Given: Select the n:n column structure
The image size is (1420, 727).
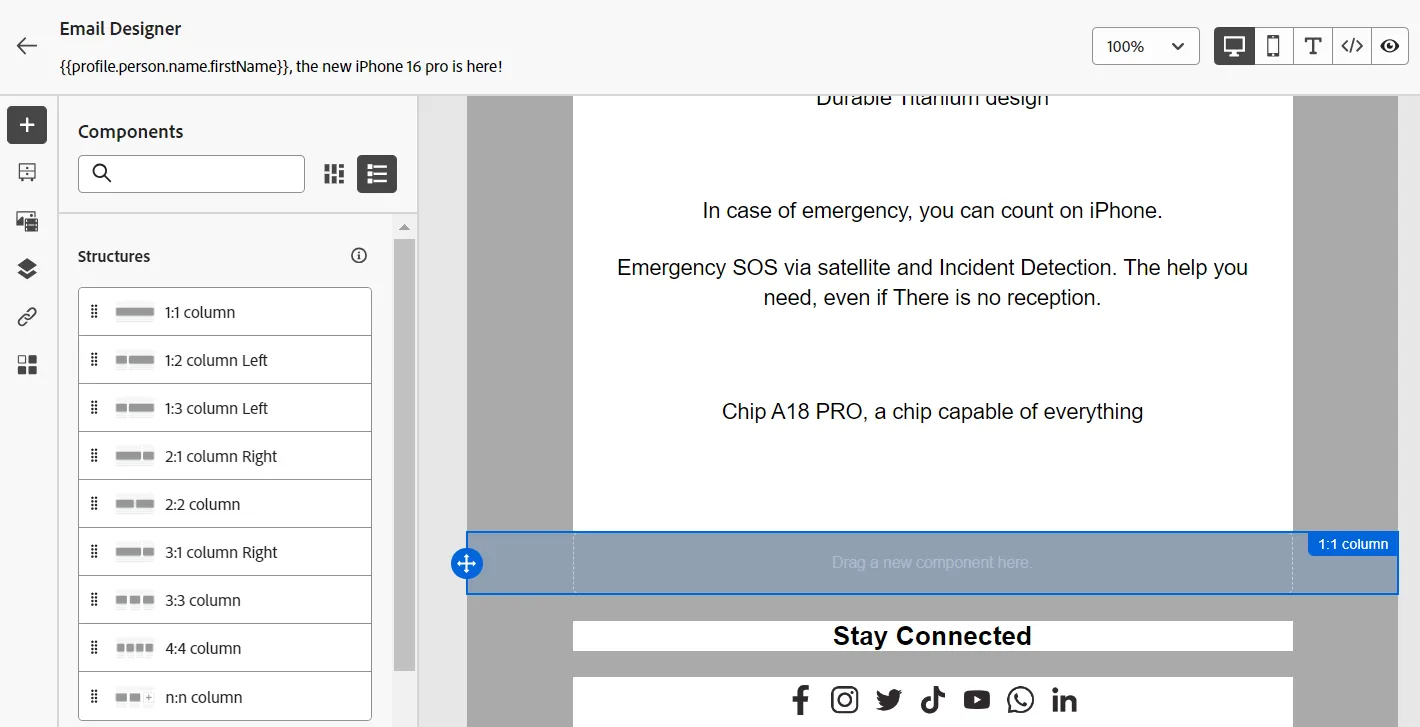Looking at the screenshot, I should pyautogui.click(x=225, y=697).
